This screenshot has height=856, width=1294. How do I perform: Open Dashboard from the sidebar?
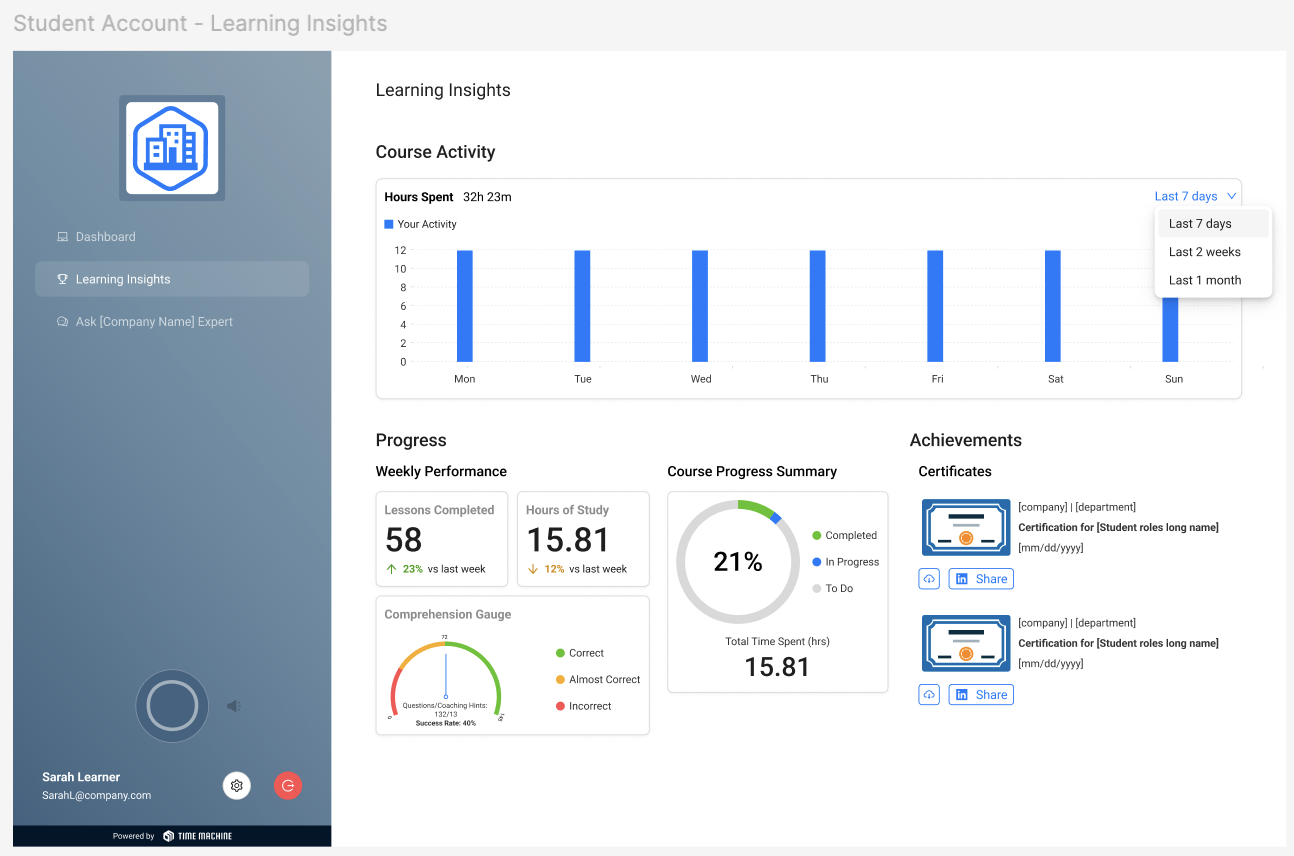[172, 237]
